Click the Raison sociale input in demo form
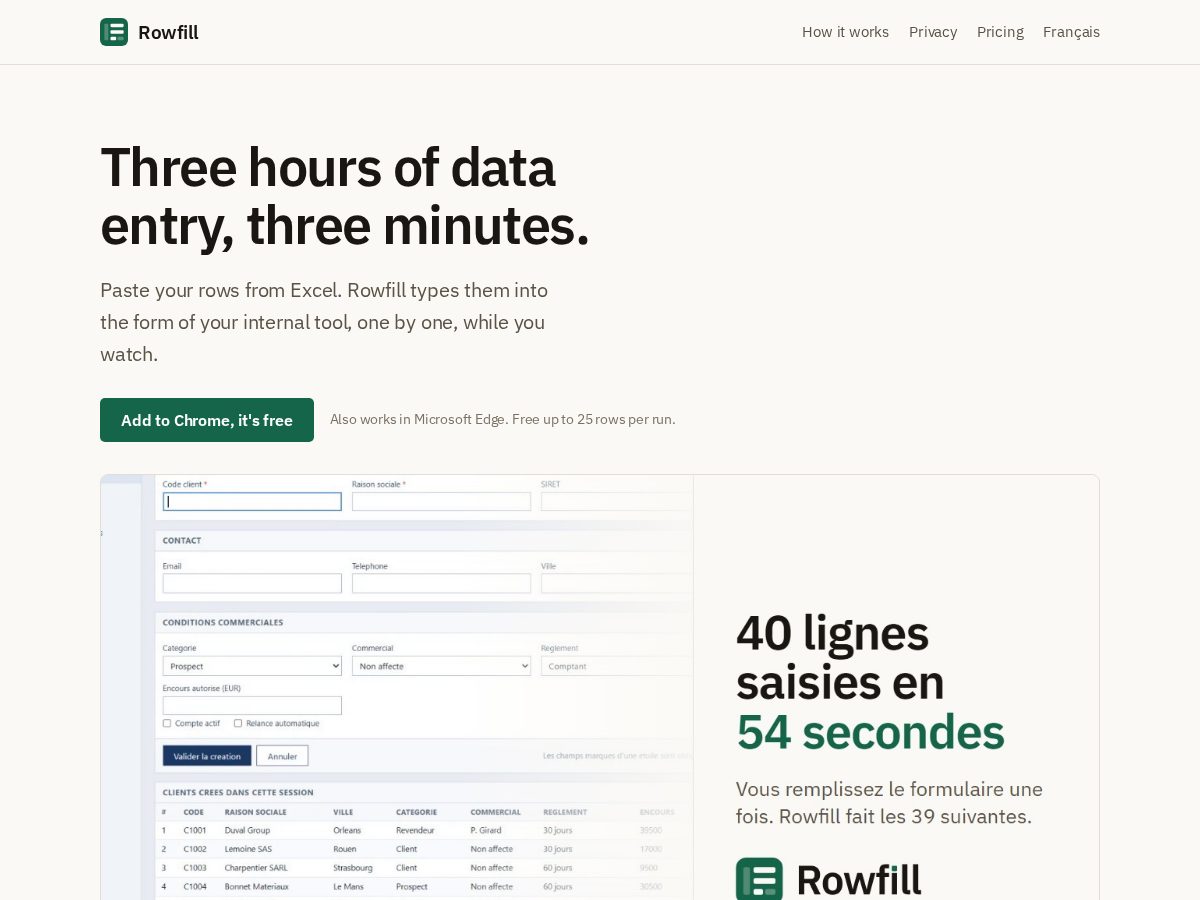The image size is (1200, 900). coord(441,501)
